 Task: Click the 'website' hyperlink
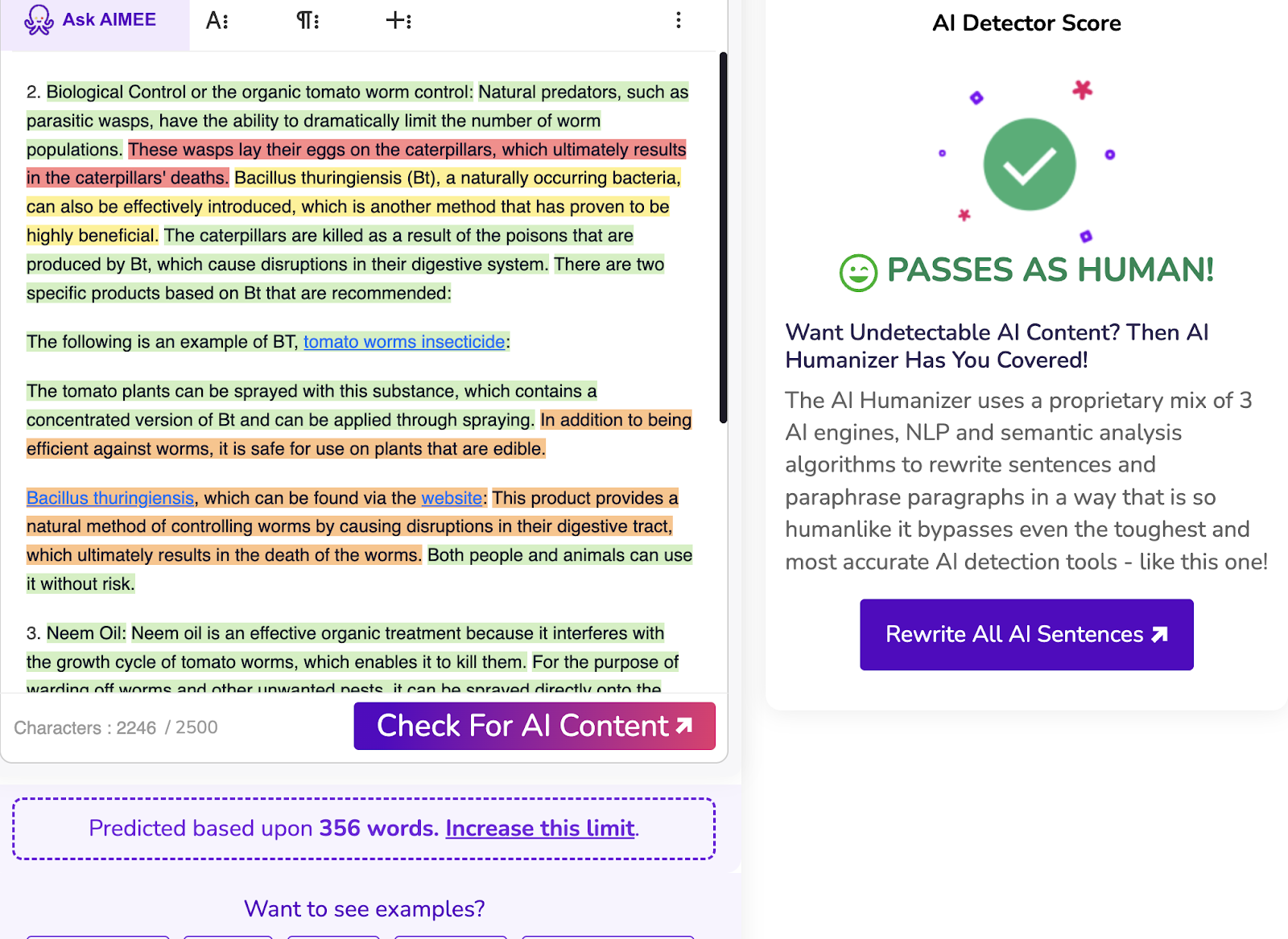[x=452, y=498]
